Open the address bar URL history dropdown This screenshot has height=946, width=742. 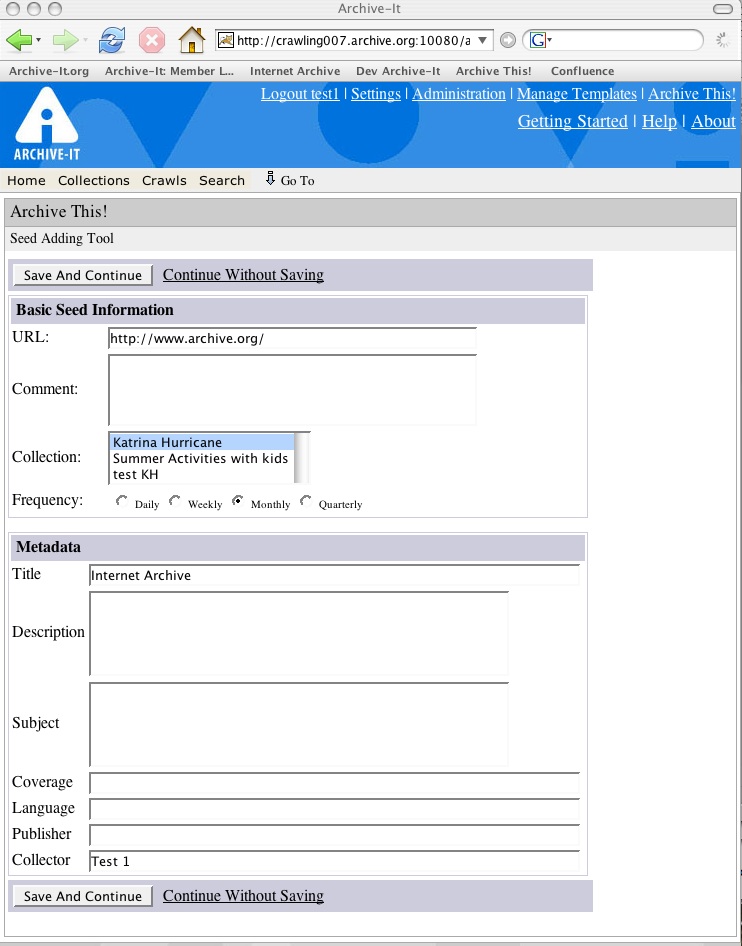484,40
